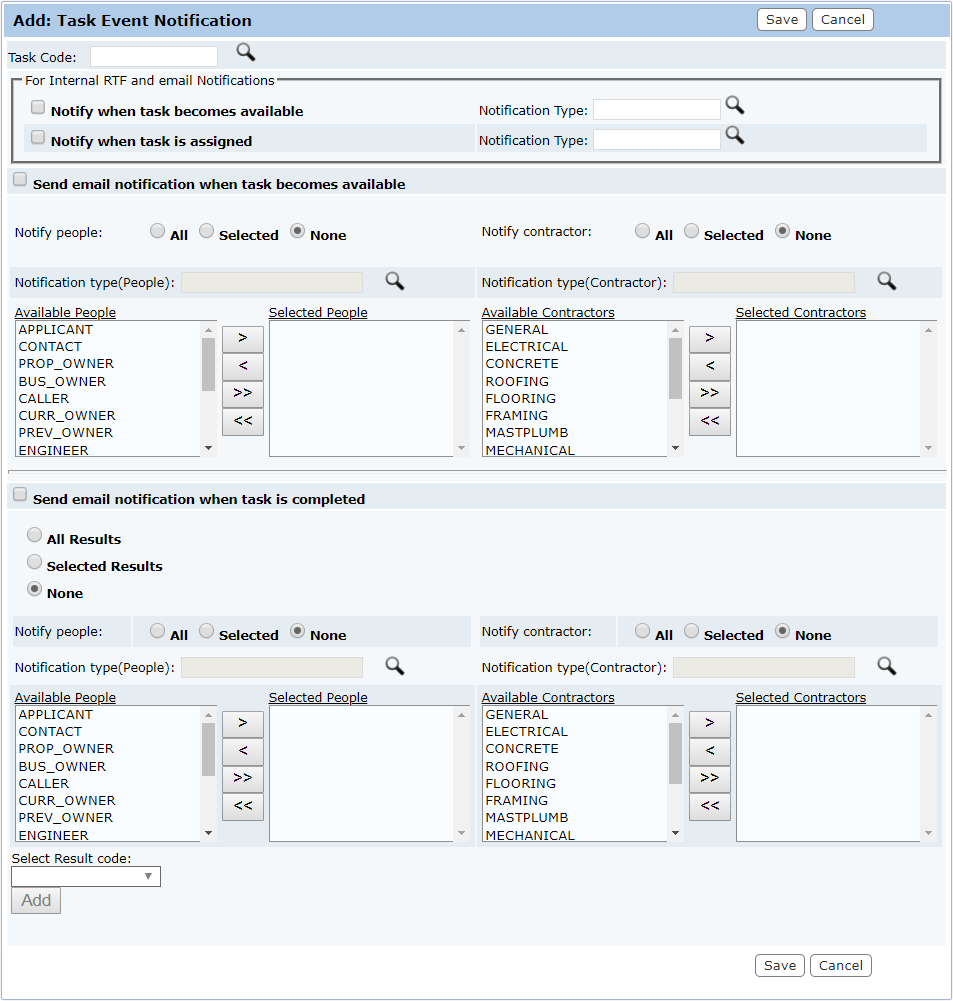Select PROP_OWNER in first Available People list
The image size is (953, 1001).
coord(66,364)
